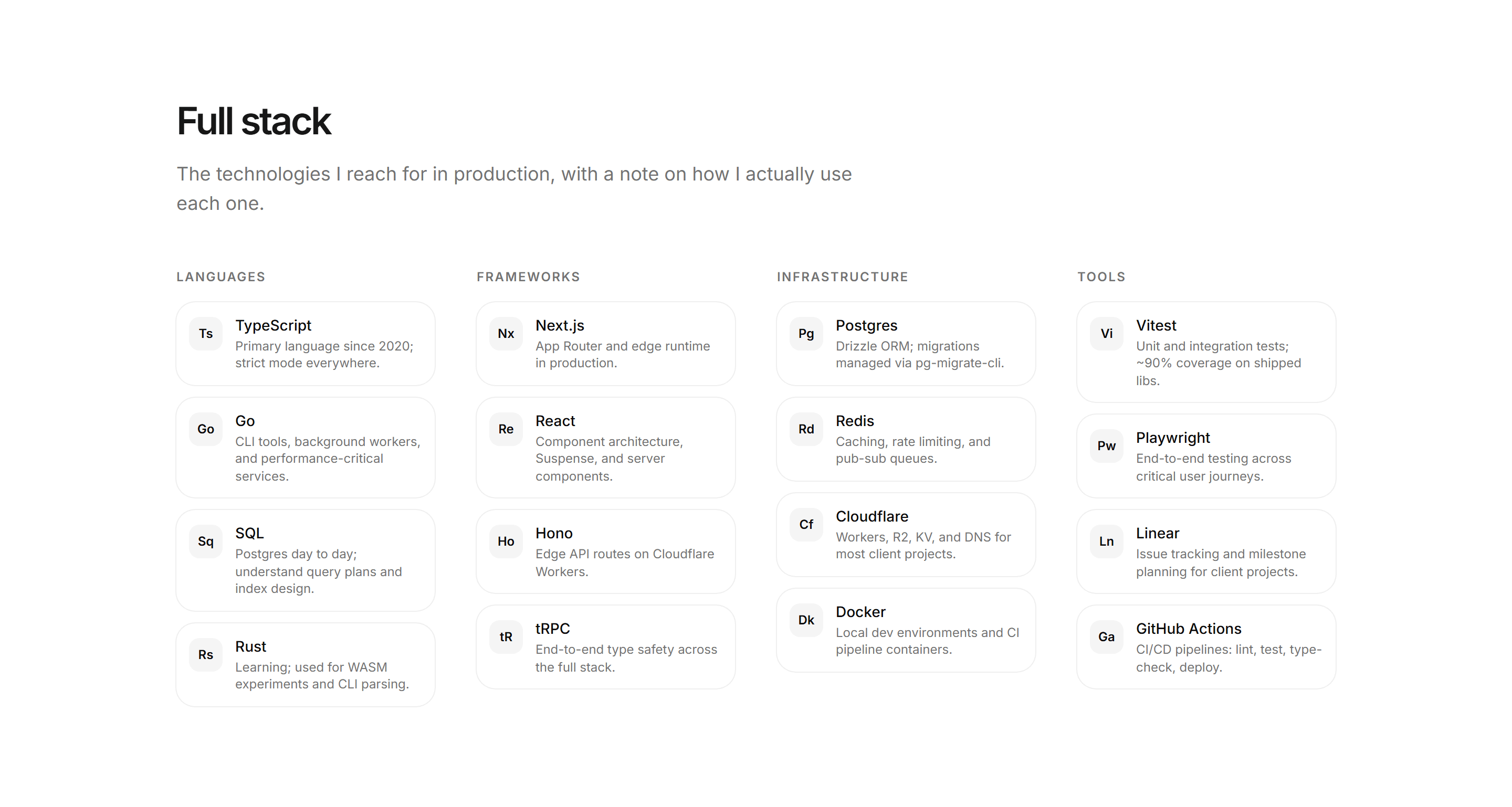
Task: Click 'Learning; used for WASM' description
Action: (322, 676)
